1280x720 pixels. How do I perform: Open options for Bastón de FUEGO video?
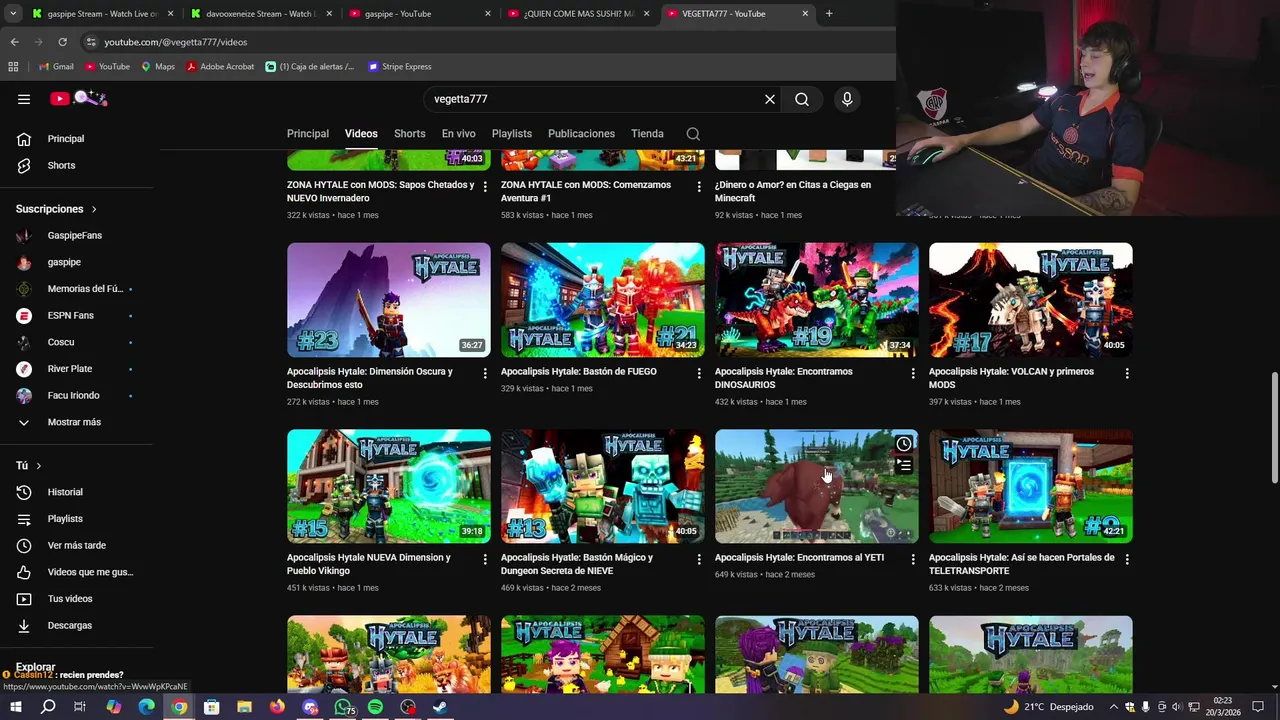point(699,373)
